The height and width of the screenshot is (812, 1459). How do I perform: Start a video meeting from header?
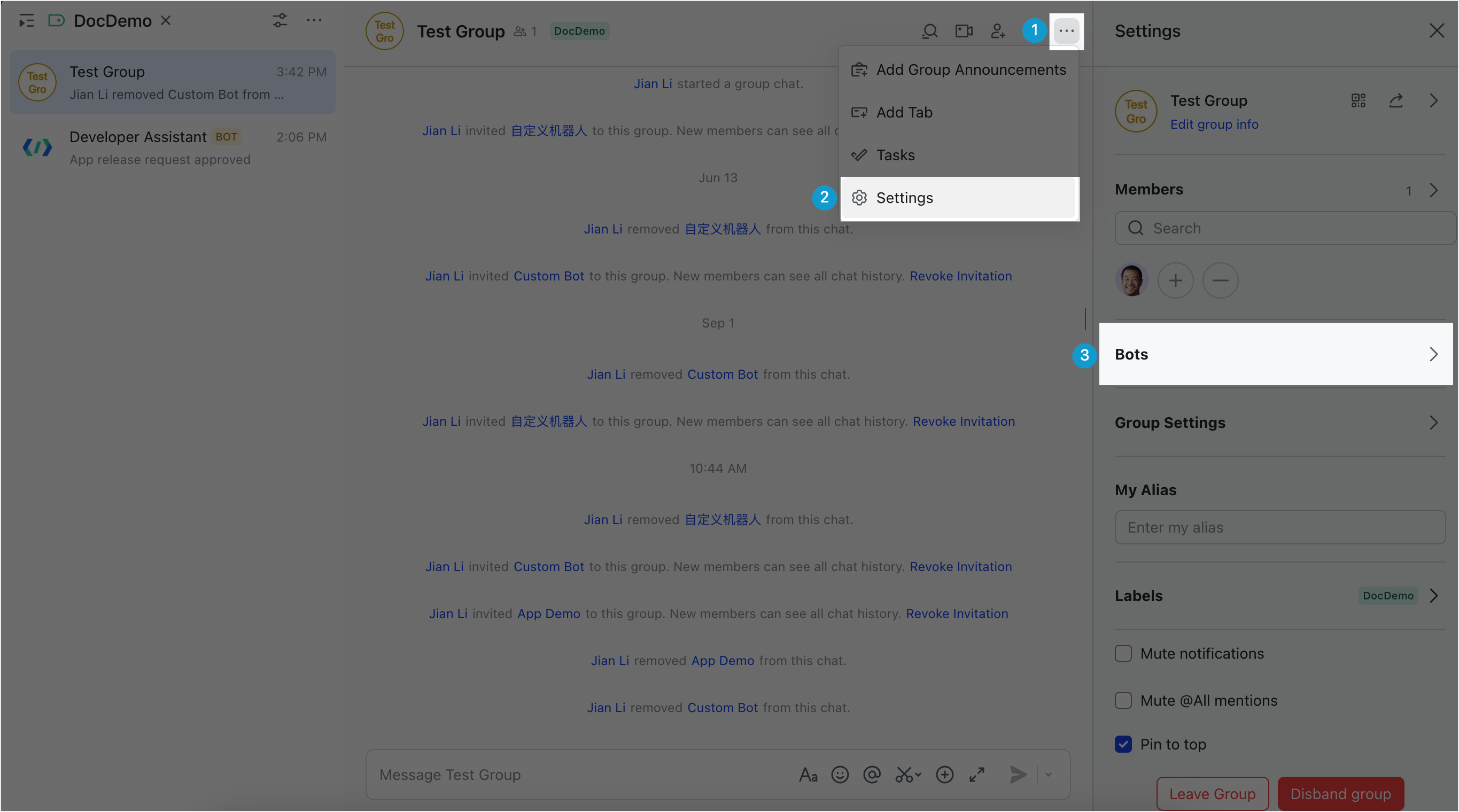click(x=964, y=31)
